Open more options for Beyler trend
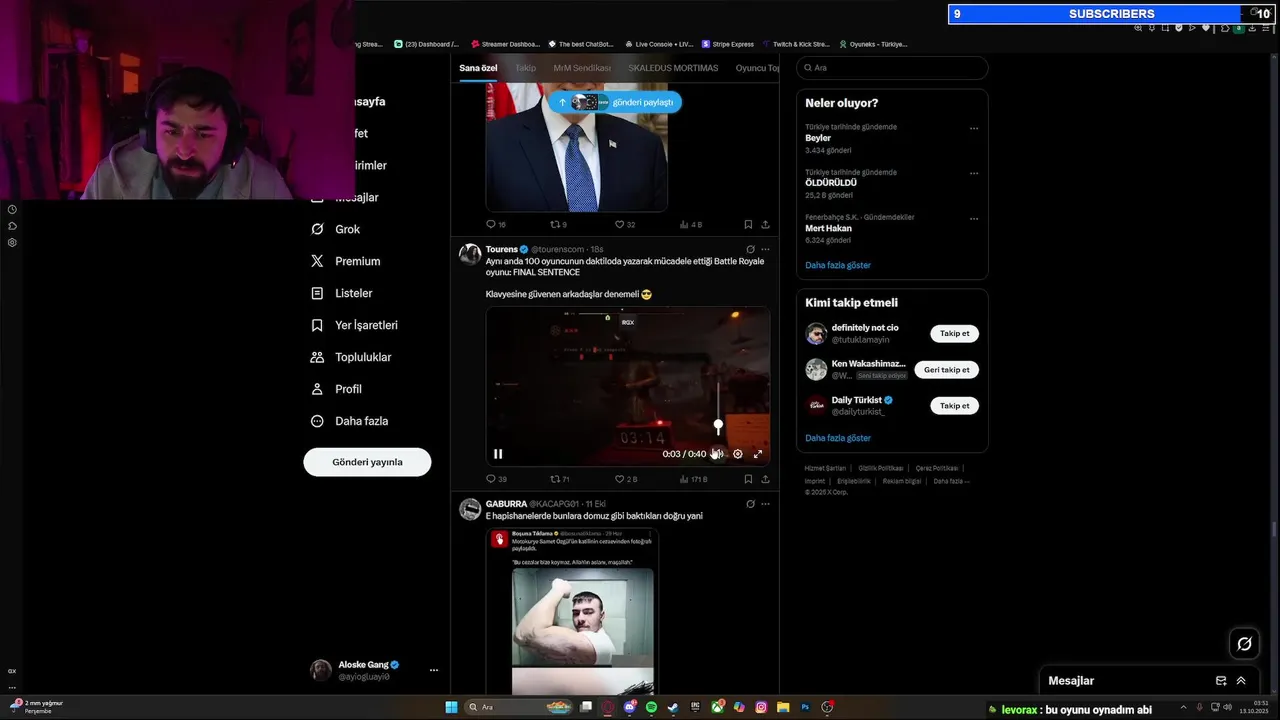The width and height of the screenshot is (1280, 720). click(x=974, y=128)
